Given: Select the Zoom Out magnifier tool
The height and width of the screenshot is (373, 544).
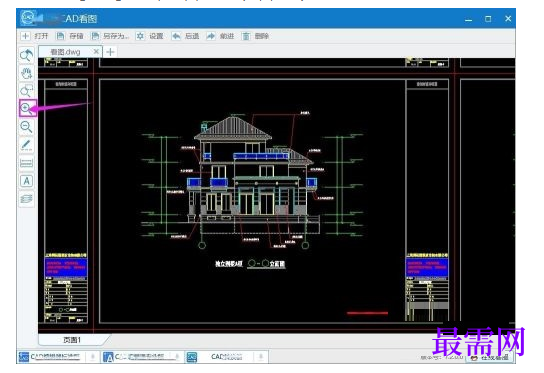Looking at the screenshot, I should (x=26, y=127).
